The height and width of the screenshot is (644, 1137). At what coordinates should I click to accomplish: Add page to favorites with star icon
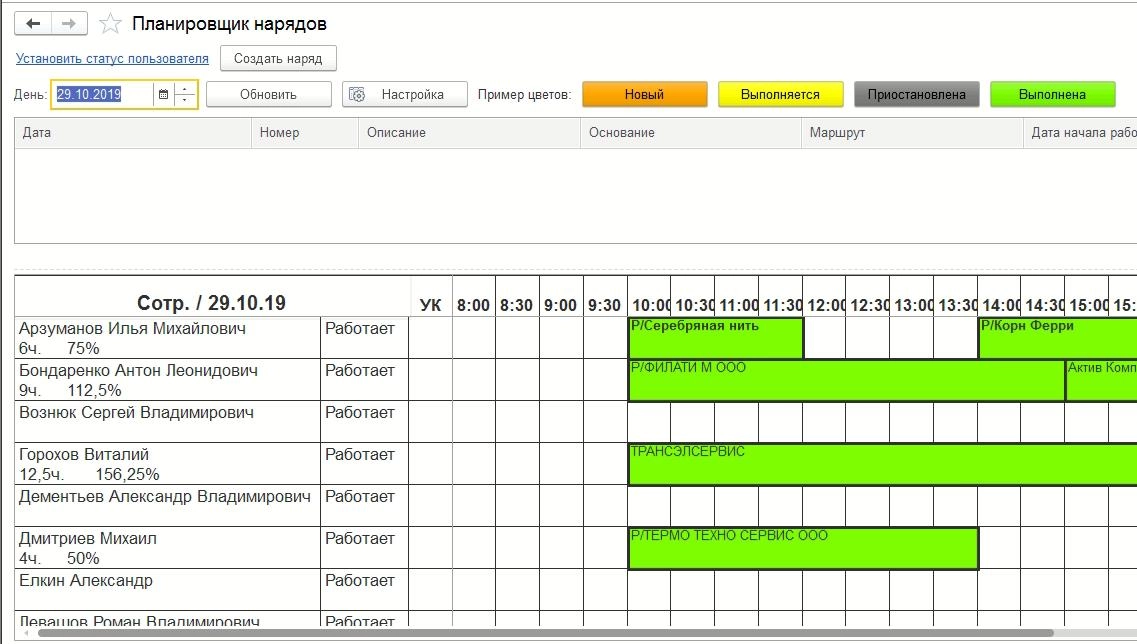(x=109, y=24)
